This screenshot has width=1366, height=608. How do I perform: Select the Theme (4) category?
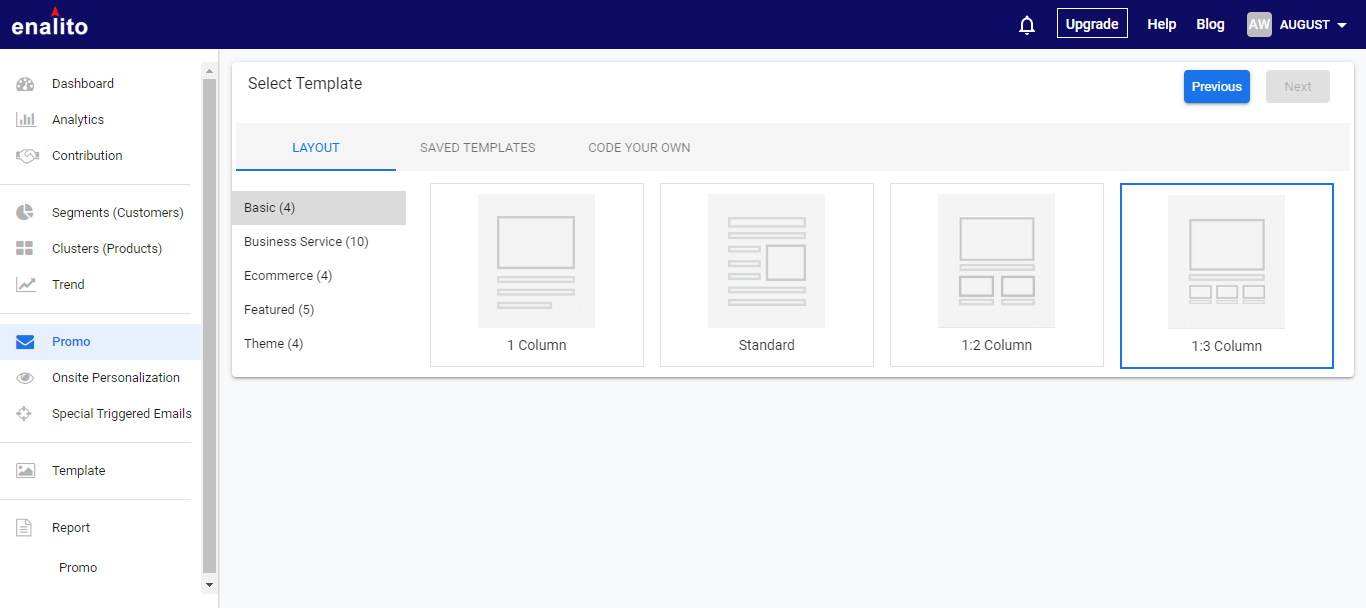pos(319,344)
